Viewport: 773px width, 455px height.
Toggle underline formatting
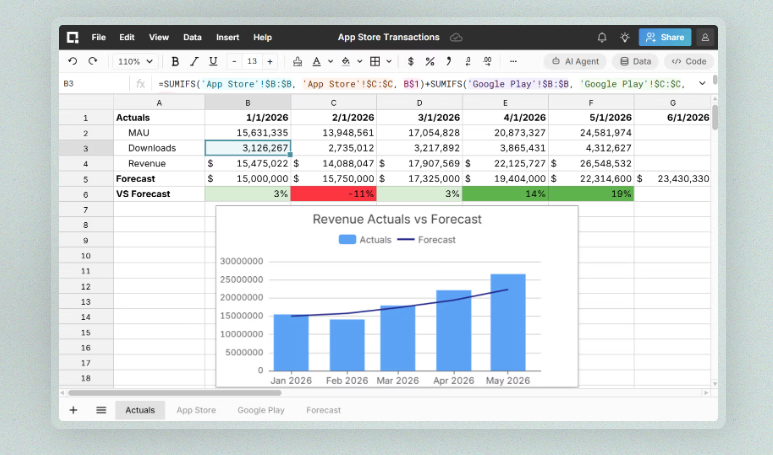tap(213, 62)
